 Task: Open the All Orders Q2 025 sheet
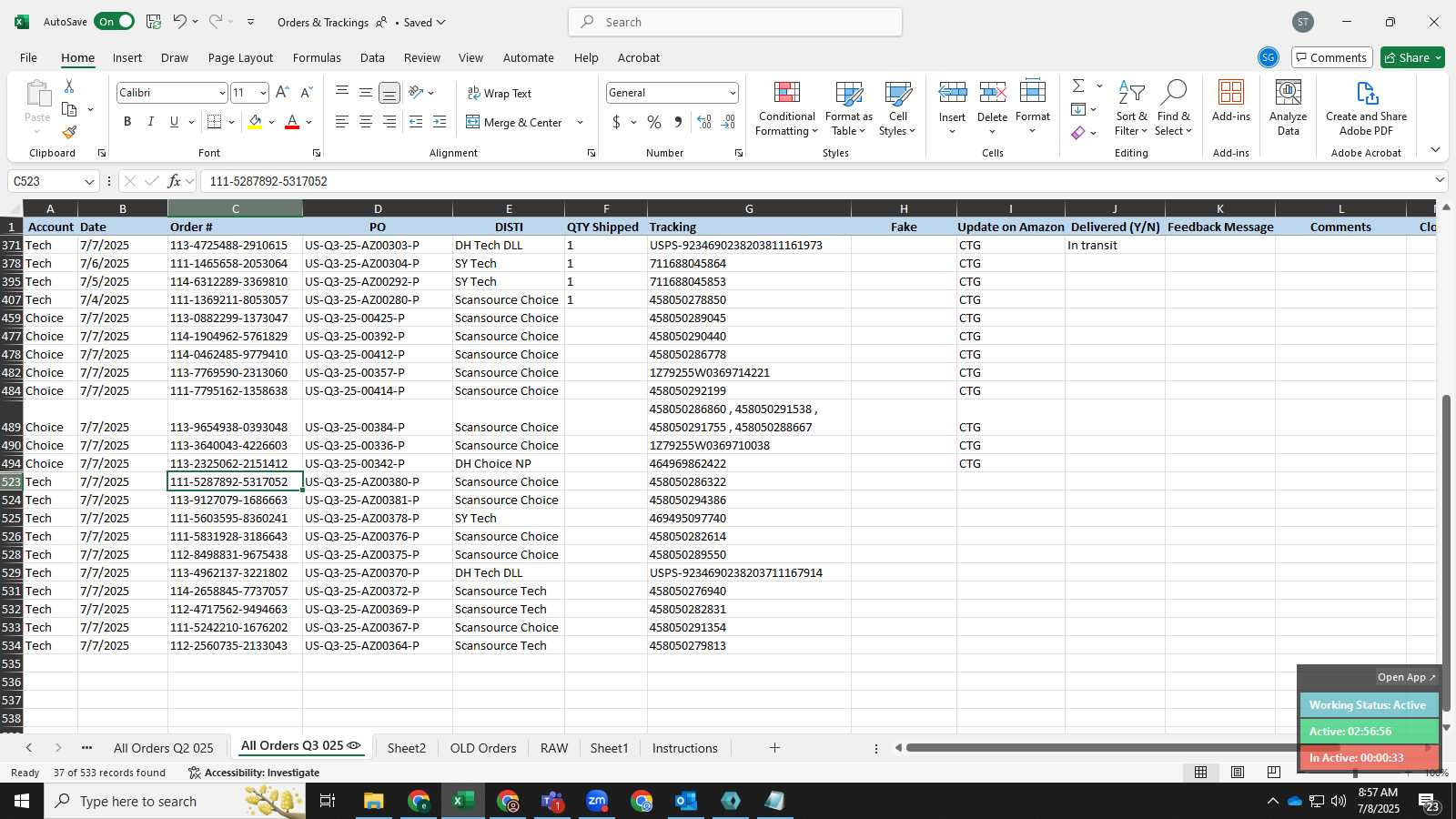[163, 748]
